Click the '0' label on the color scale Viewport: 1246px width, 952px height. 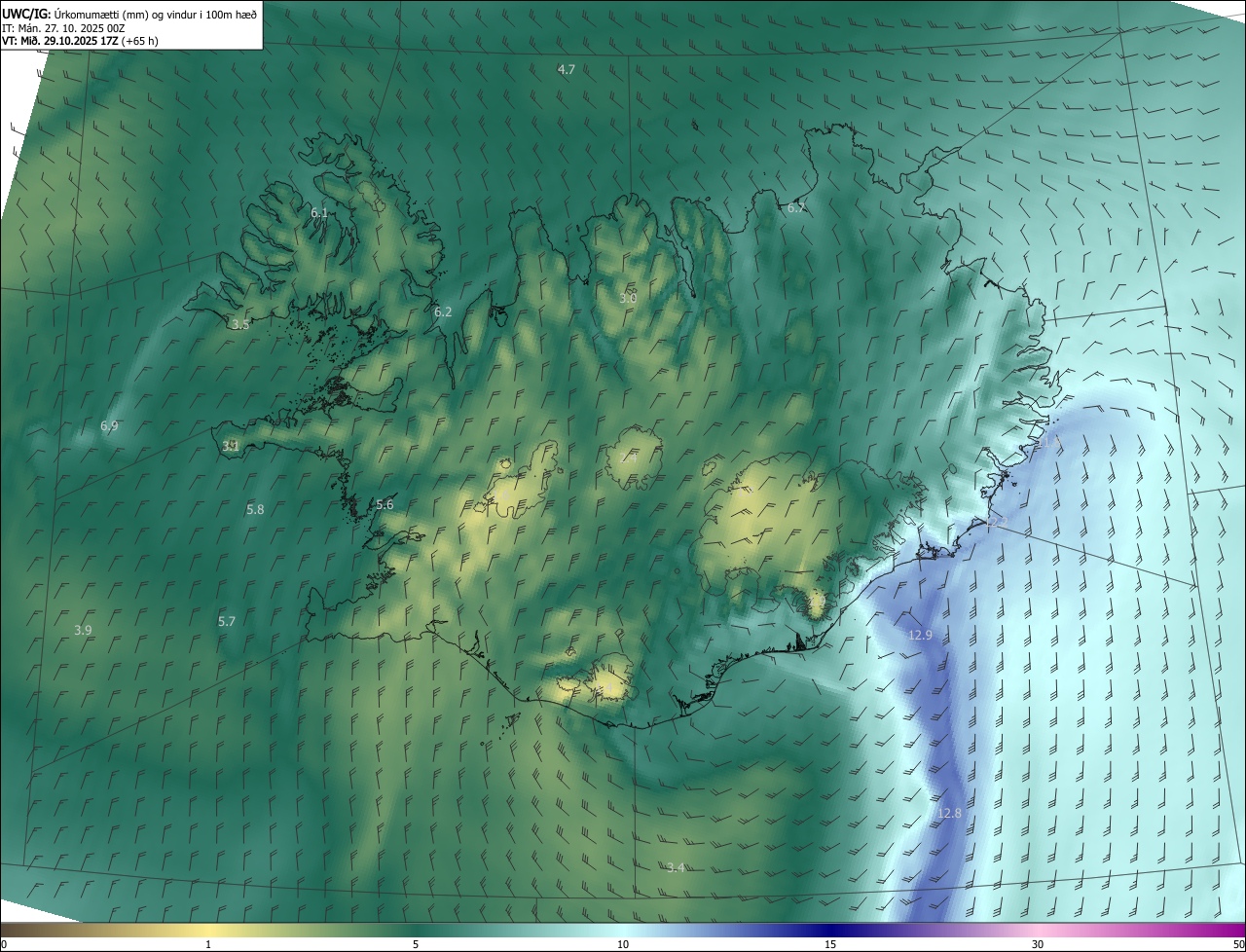pyautogui.click(x=4, y=944)
